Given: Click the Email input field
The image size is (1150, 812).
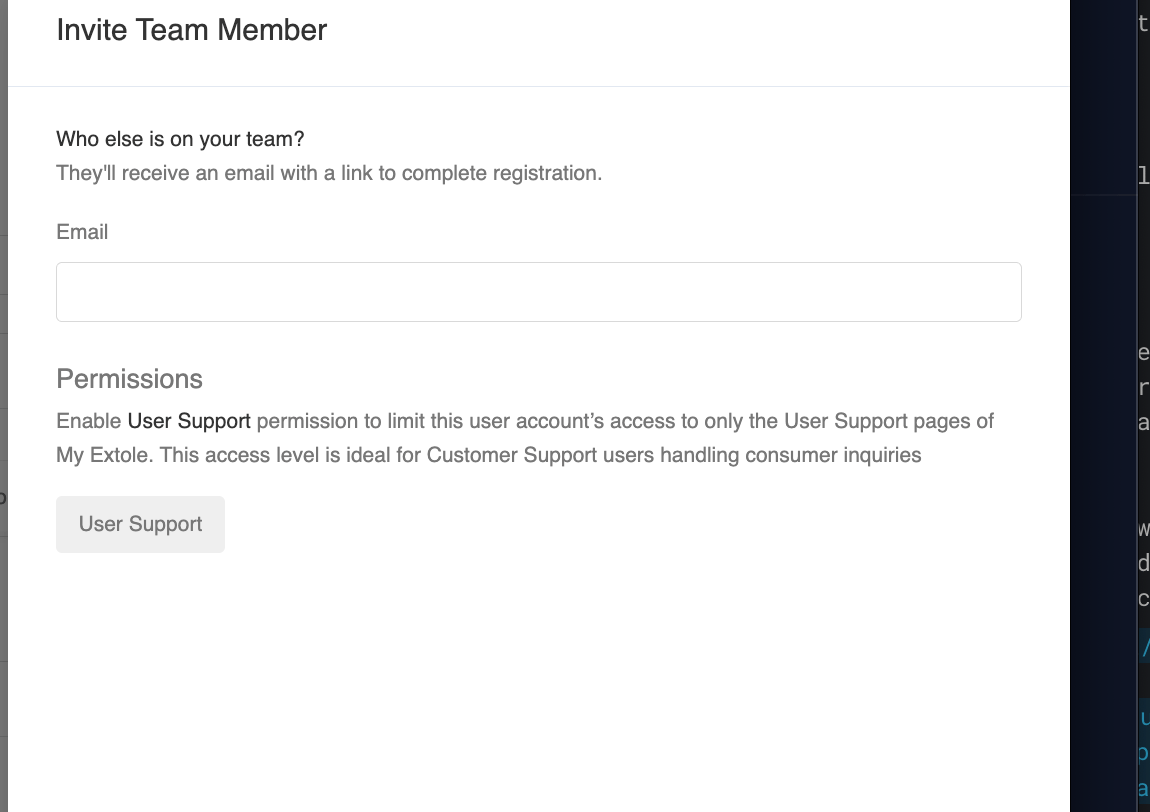Looking at the screenshot, I should point(538,292).
